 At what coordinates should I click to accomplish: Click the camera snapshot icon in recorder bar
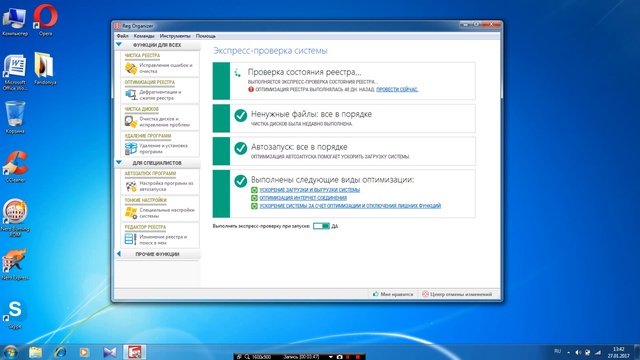coord(339,357)
